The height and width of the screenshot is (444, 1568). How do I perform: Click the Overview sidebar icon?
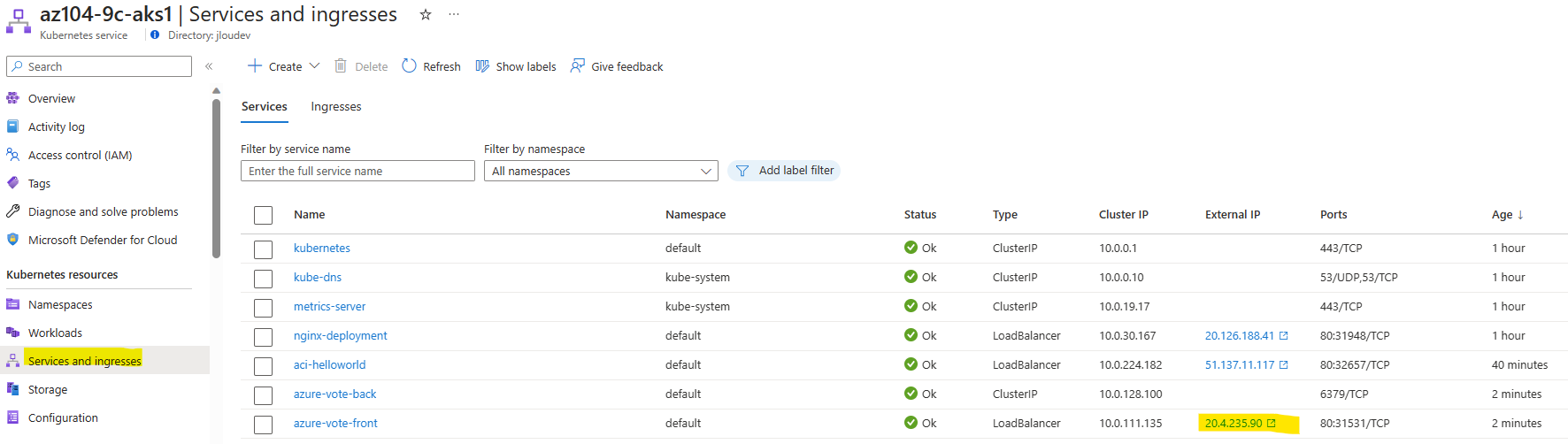pyautogui.click(x=12, y=98)
